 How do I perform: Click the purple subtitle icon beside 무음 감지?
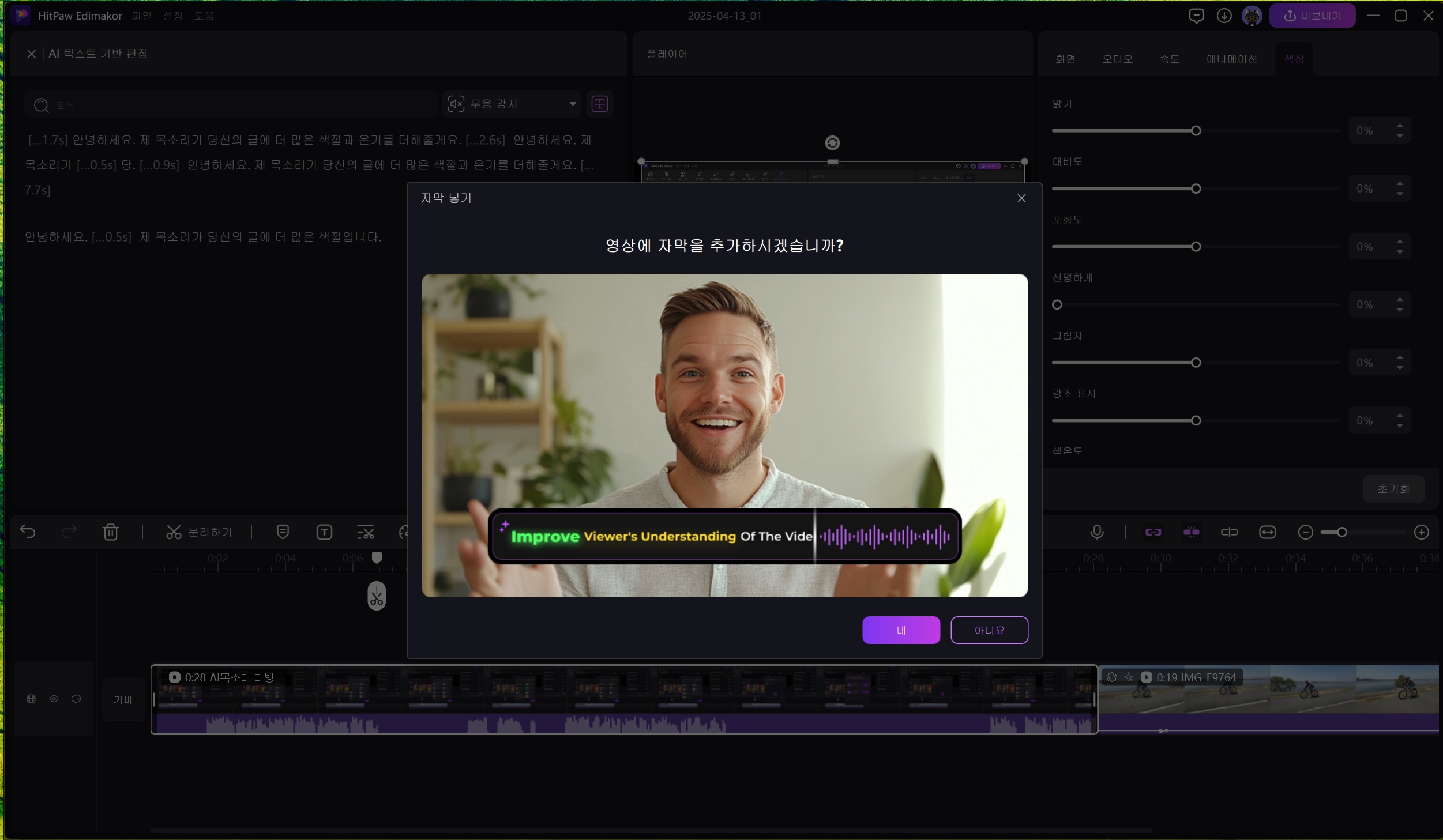tap(600, 104)
